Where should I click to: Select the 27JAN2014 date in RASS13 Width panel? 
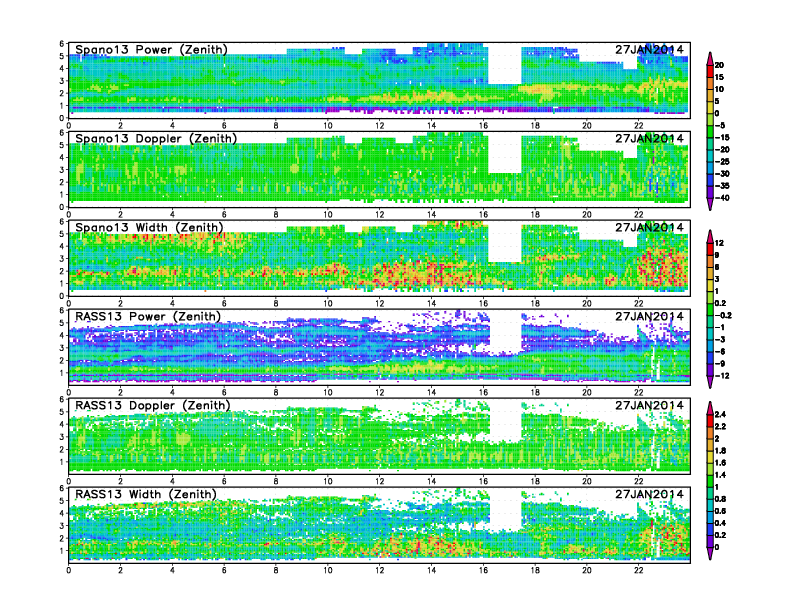pos(650,494)
